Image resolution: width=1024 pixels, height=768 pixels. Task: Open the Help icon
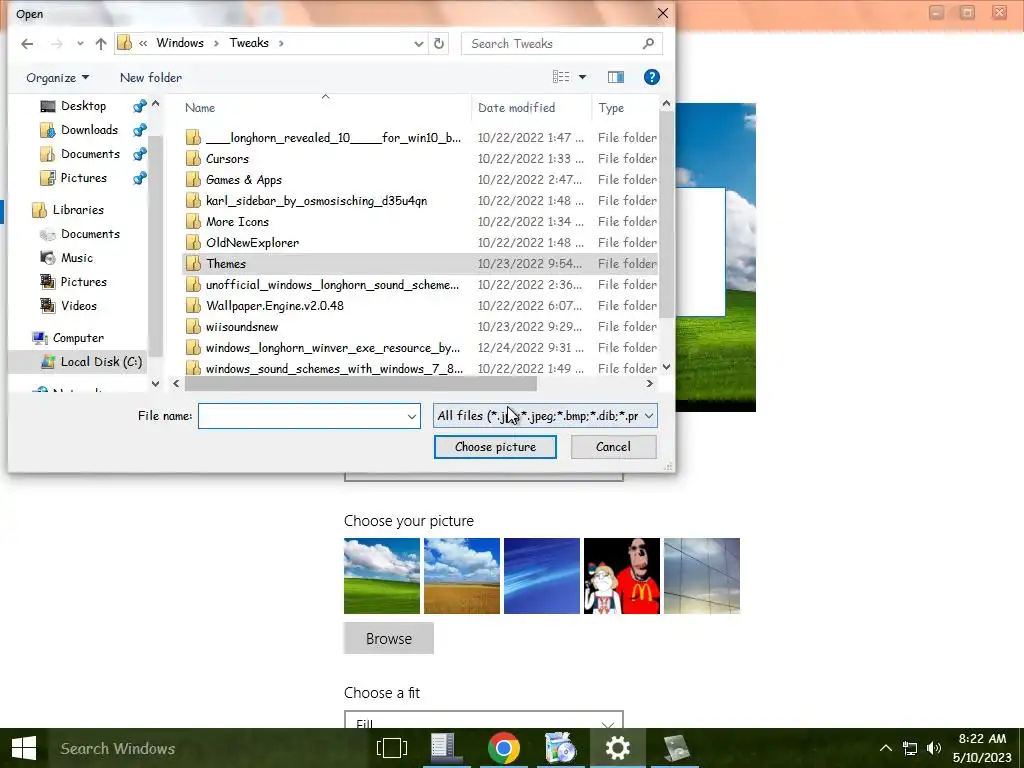651,77
